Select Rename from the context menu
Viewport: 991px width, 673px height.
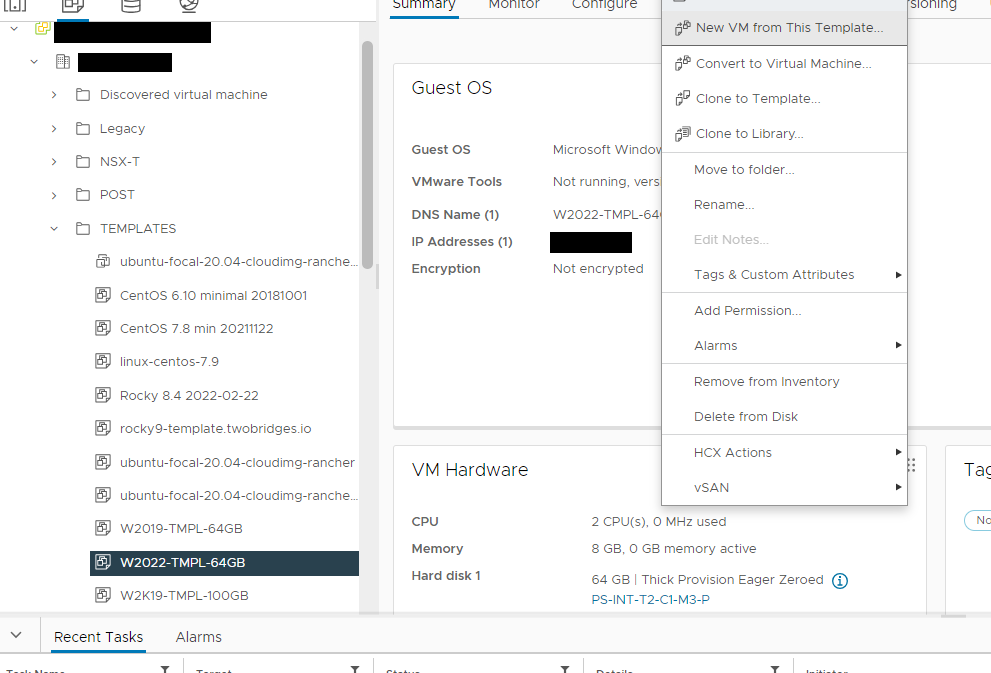tap(784, 205)
